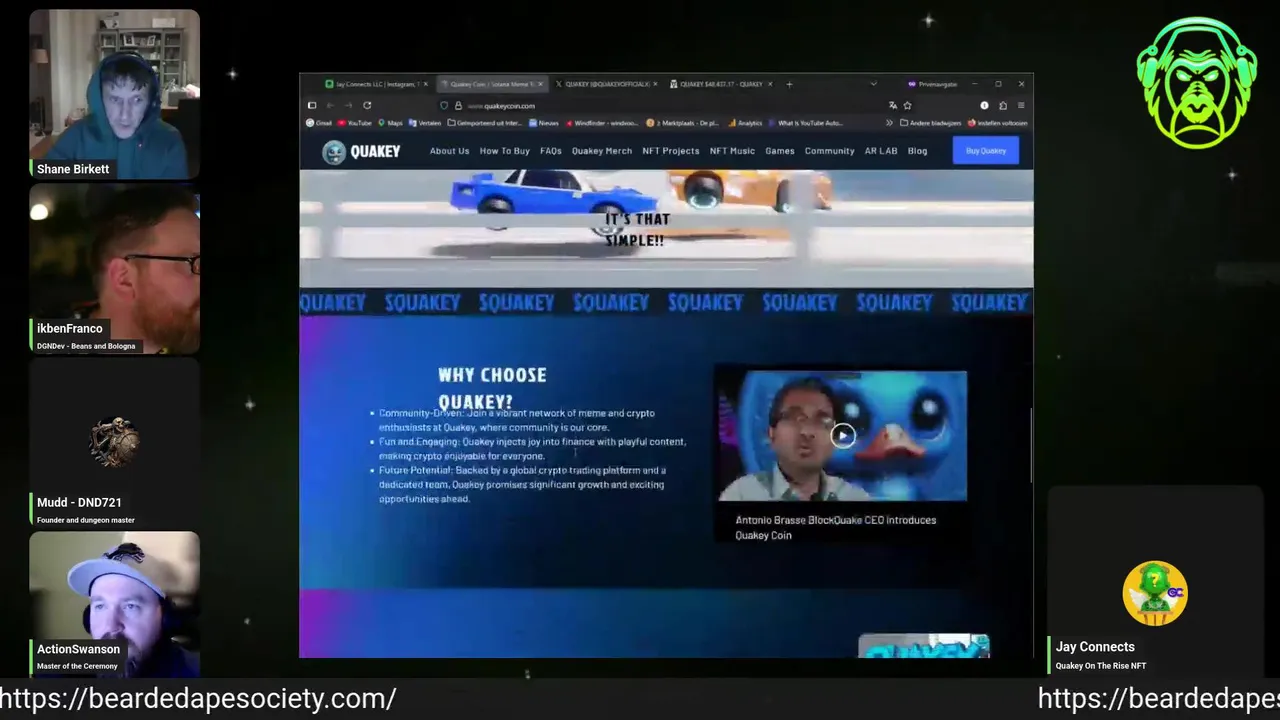Open AR LAB in site navigation
The image size is (1280, 720).
(881, 151)
